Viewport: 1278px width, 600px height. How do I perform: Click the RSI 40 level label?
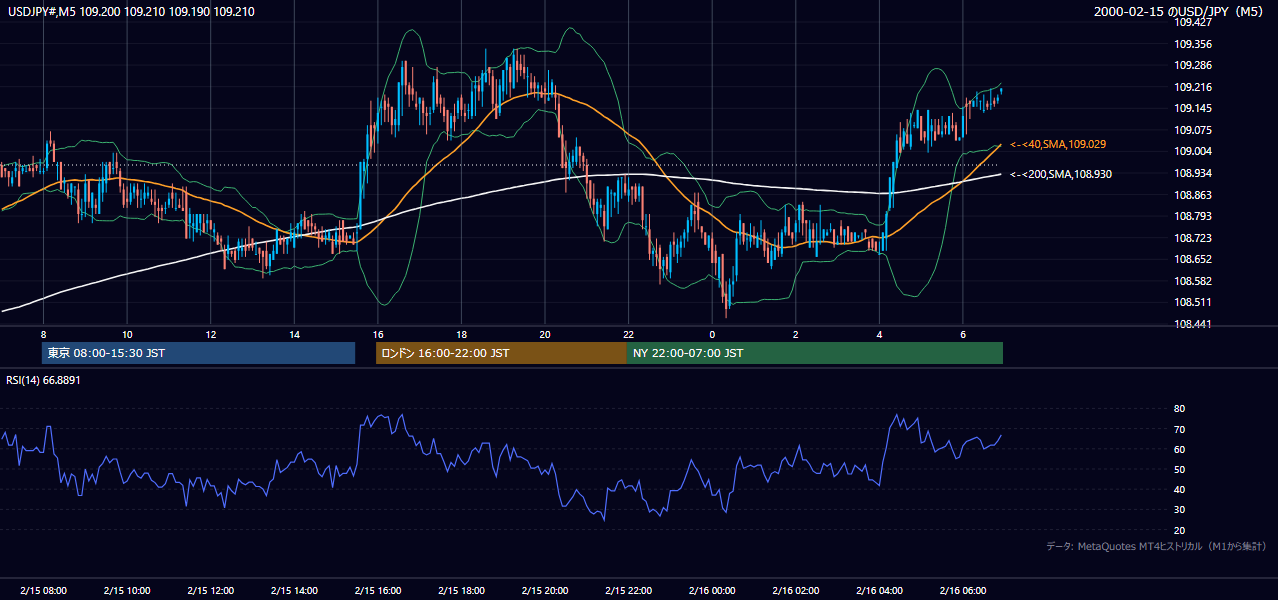click(x=1179, y=490)
